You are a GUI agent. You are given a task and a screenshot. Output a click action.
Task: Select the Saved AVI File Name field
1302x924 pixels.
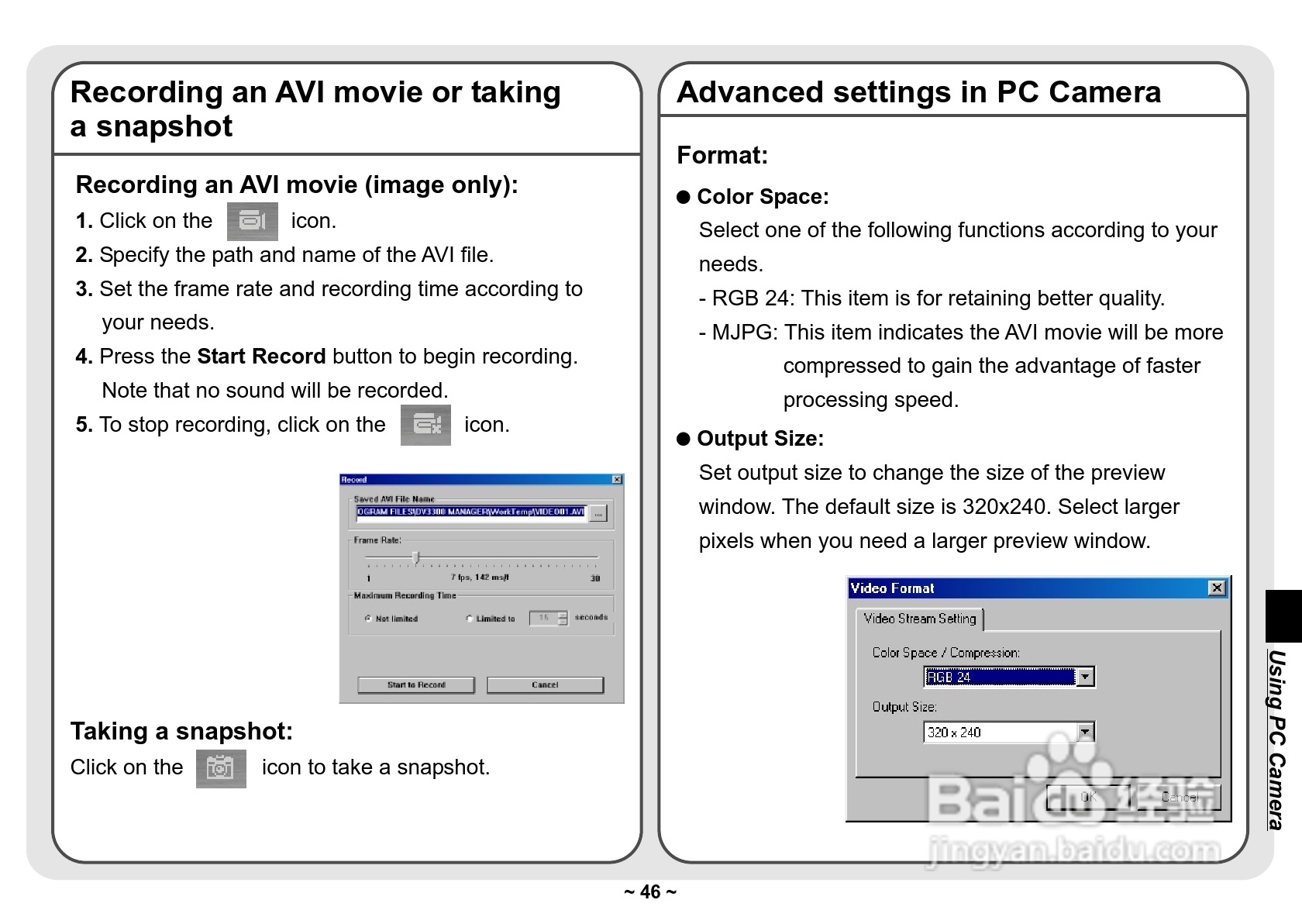click(471, 512)
